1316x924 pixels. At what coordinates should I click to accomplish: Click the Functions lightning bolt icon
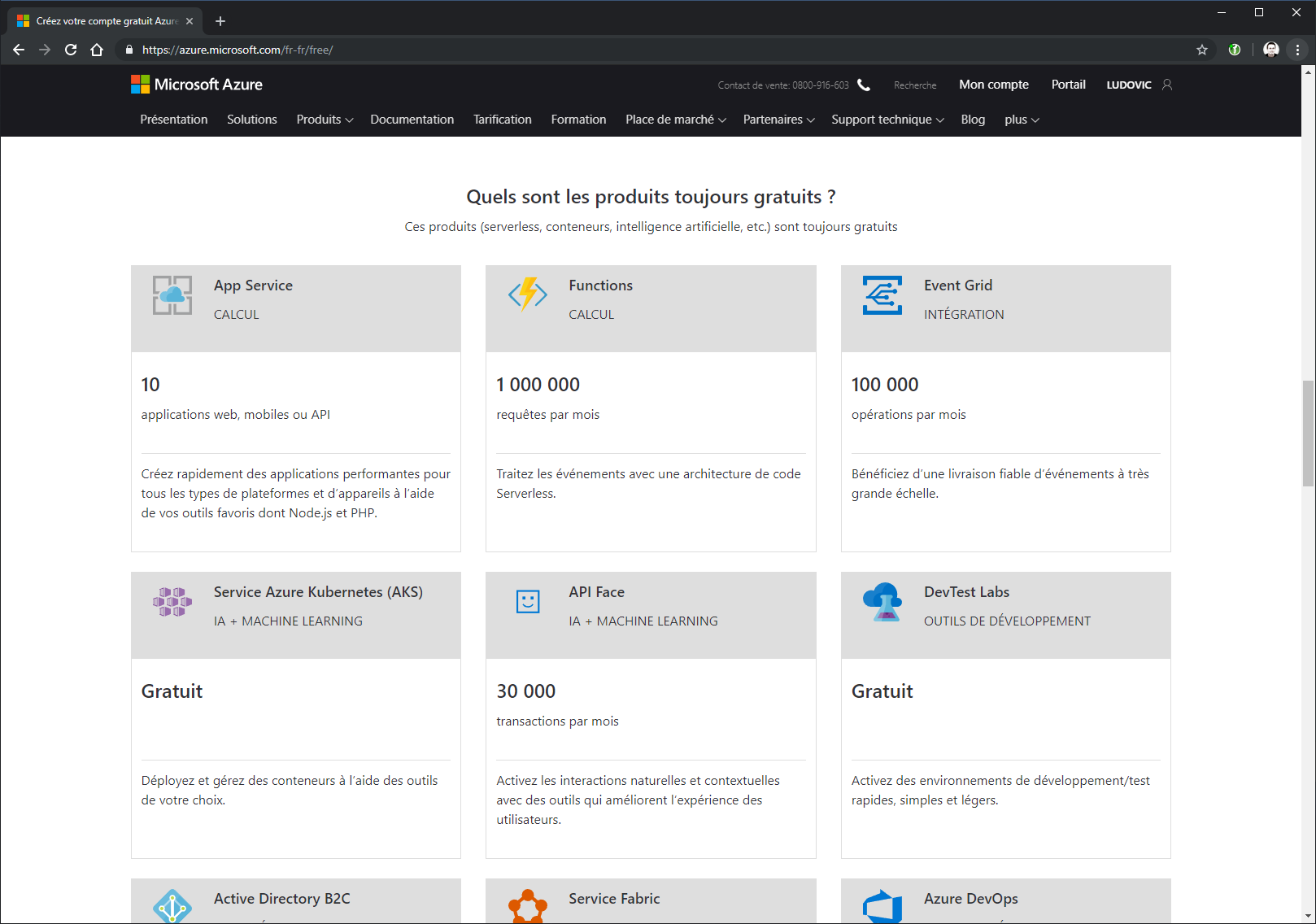tap(528, 294)
